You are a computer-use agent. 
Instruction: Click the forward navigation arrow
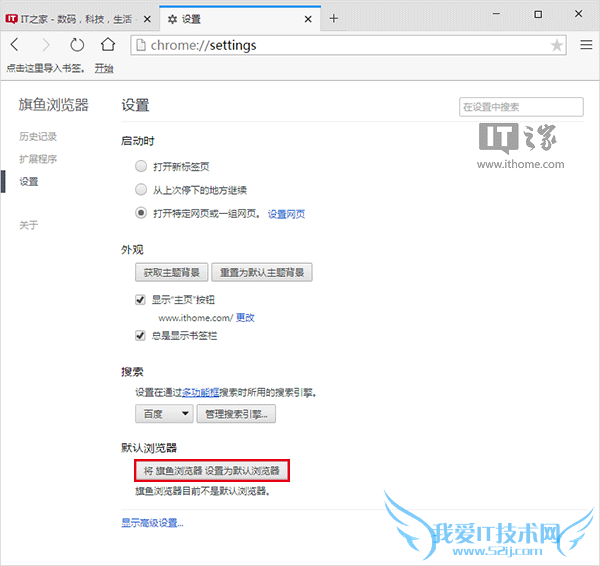point(46,45)
